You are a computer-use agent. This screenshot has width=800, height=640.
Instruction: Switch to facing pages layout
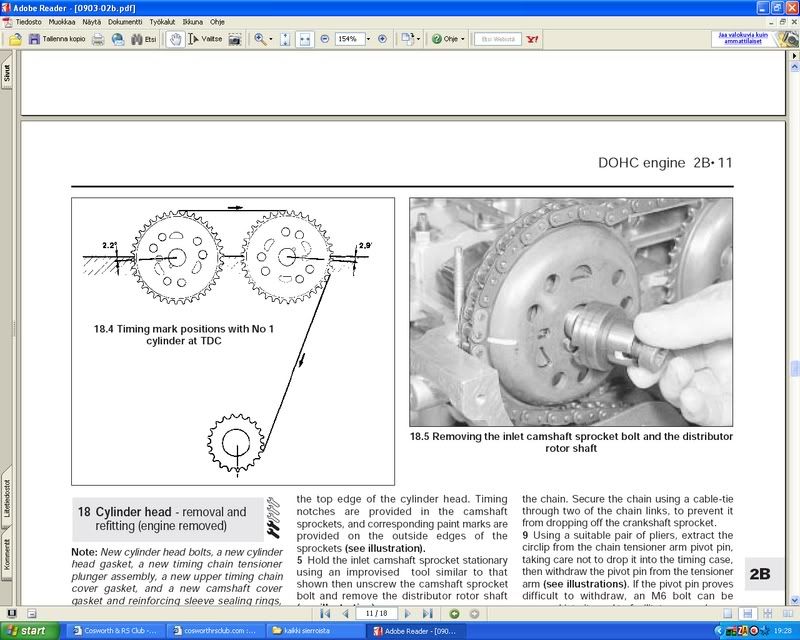pos(787,613)
